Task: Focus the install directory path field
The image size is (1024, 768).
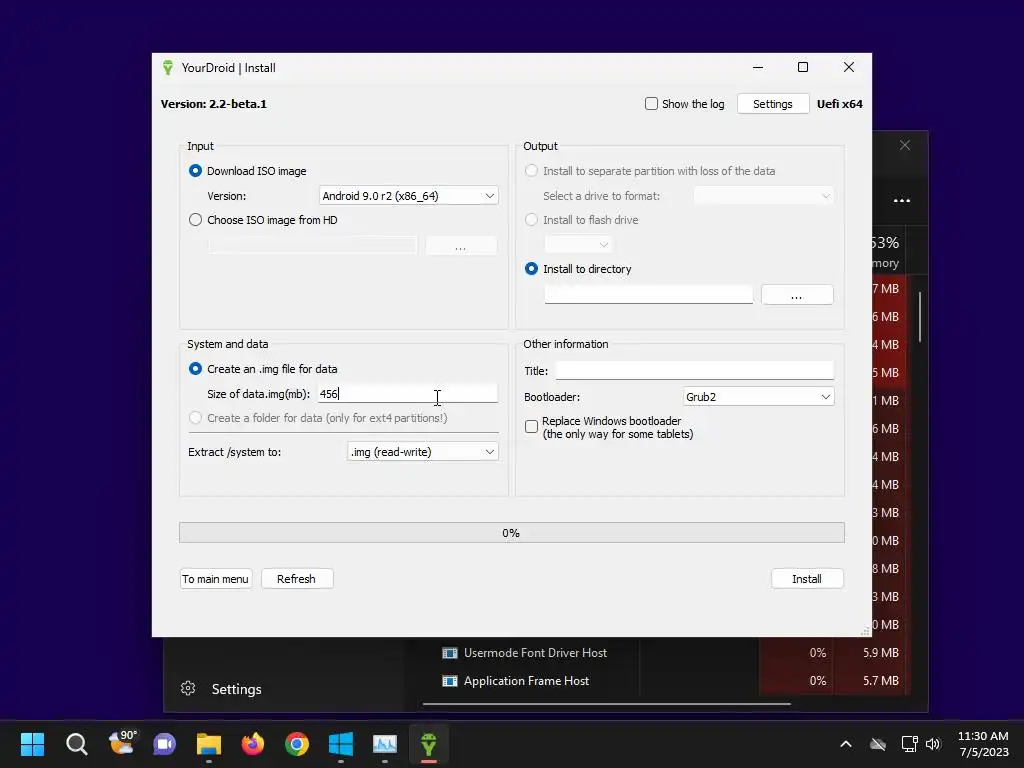Action: coord(648,295)
